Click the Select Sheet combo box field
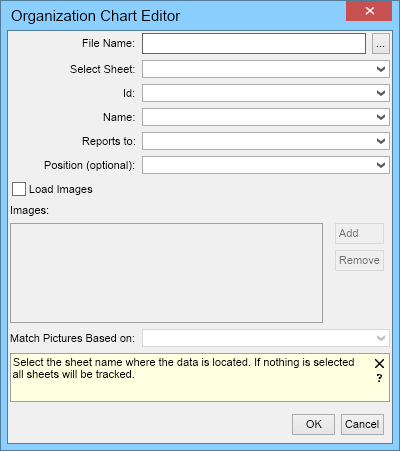400x451 pixels. click(266, 69)
